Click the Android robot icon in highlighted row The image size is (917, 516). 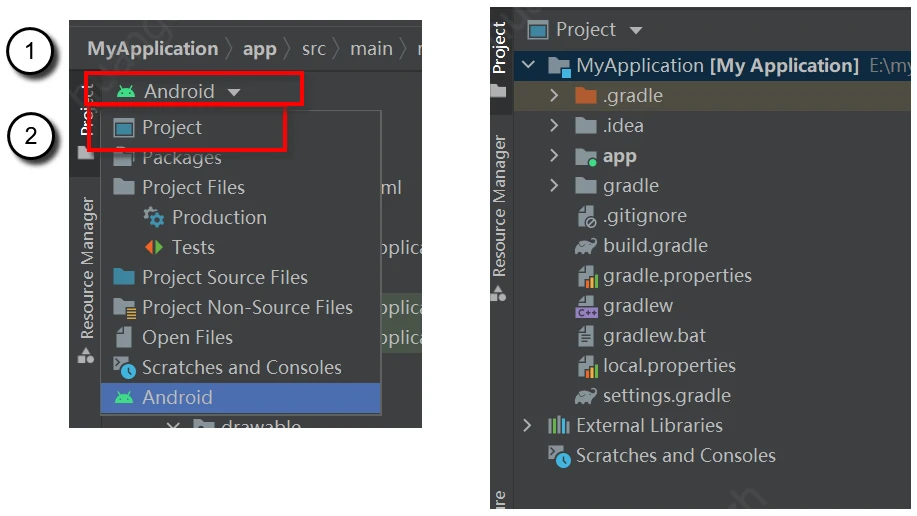[x=124, y=398]
